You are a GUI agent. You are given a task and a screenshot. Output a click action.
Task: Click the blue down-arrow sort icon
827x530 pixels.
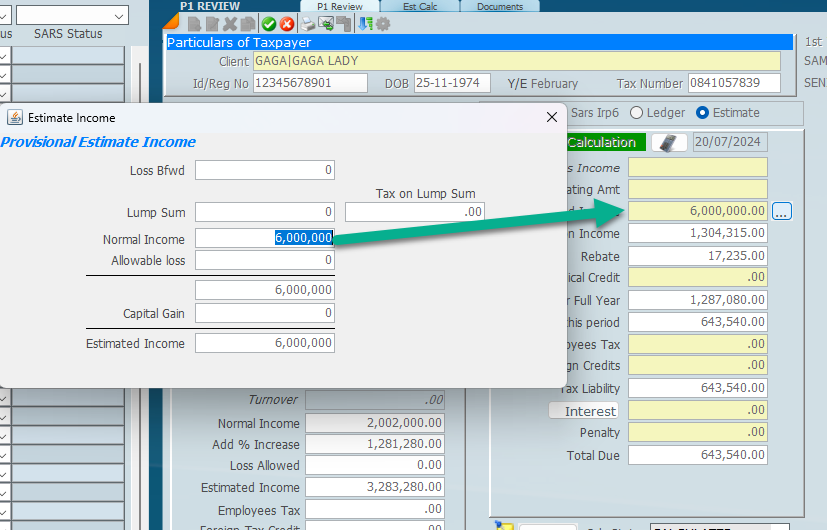[x=365, y=24]
